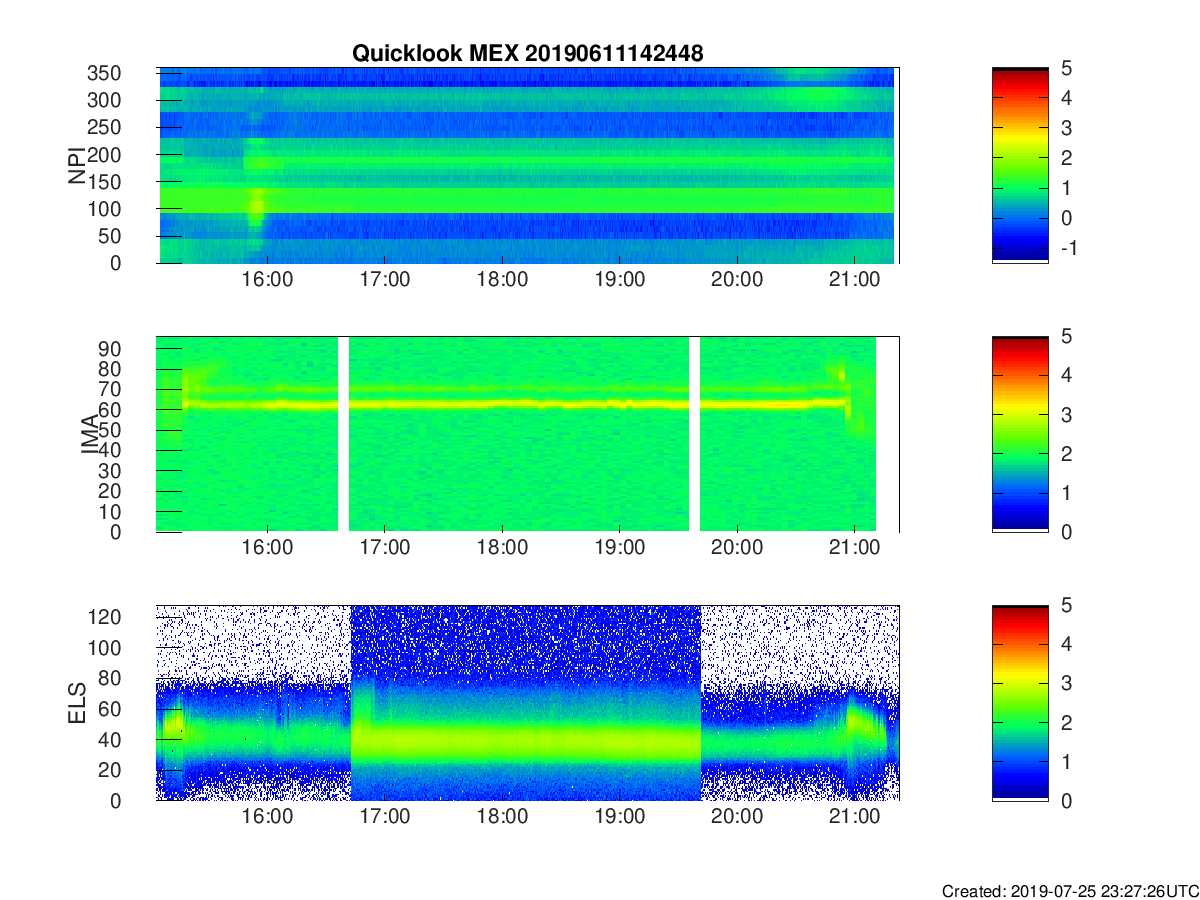Viewport: 1200px width, 900px height.
Task: Click the 21:00 time tick under IMA panel
Action: [x=854, y=548]
